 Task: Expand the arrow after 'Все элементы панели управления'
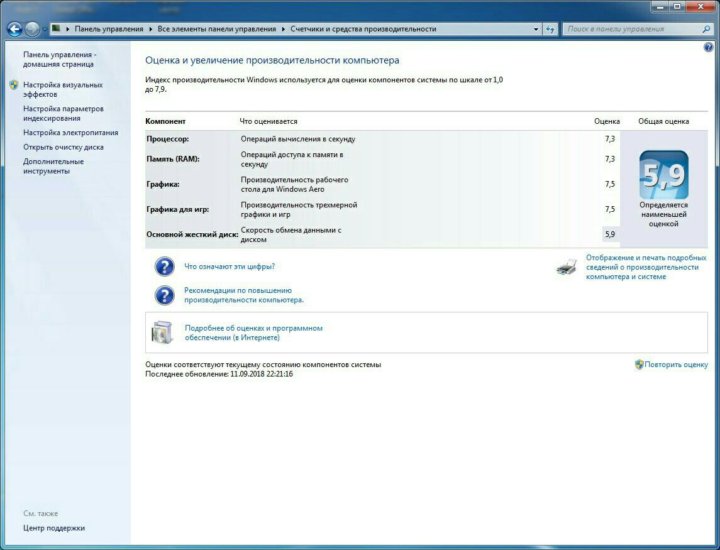coord(284,29)
